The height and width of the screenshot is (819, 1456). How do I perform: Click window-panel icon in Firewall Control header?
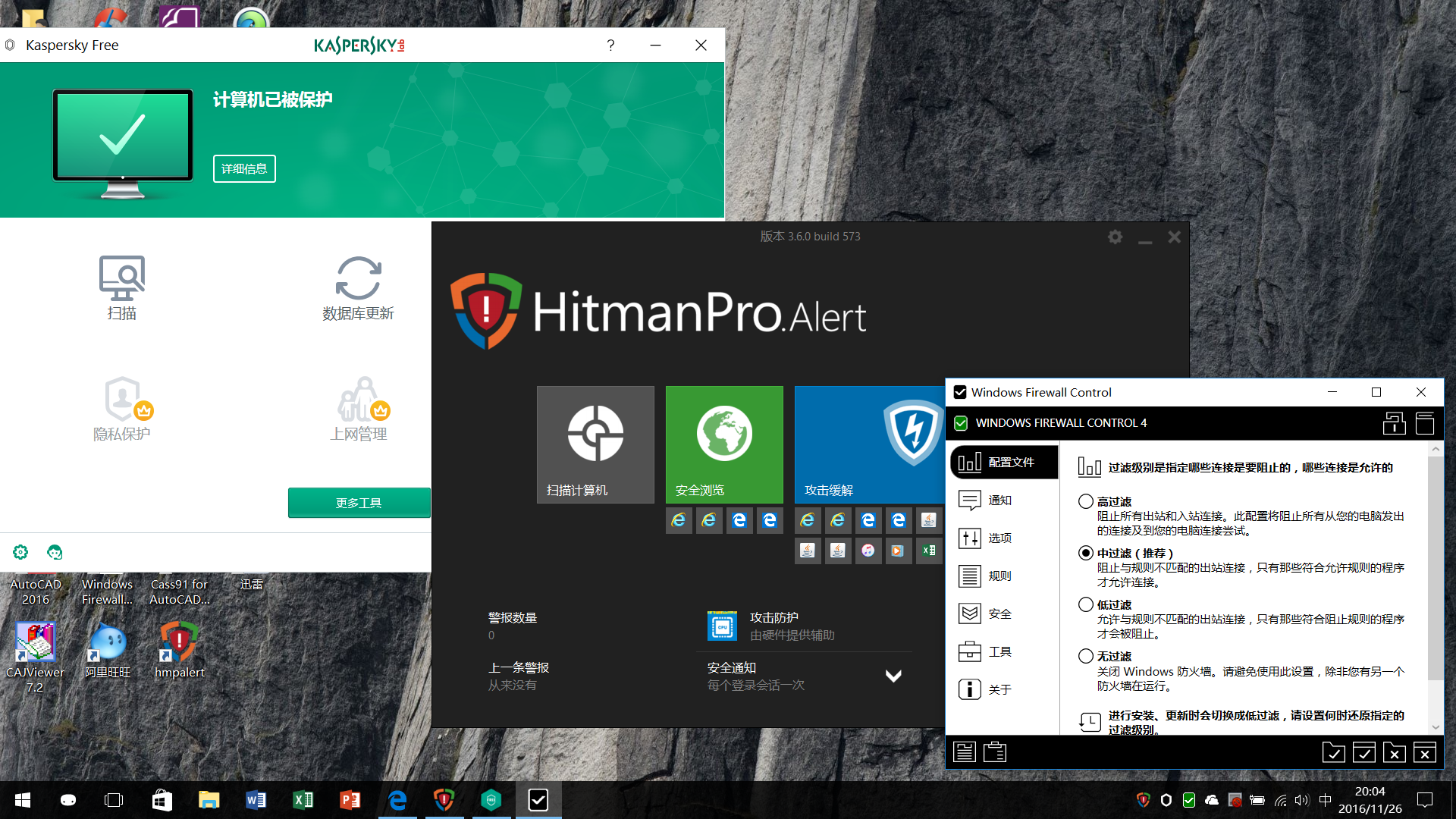point(1425,423)
